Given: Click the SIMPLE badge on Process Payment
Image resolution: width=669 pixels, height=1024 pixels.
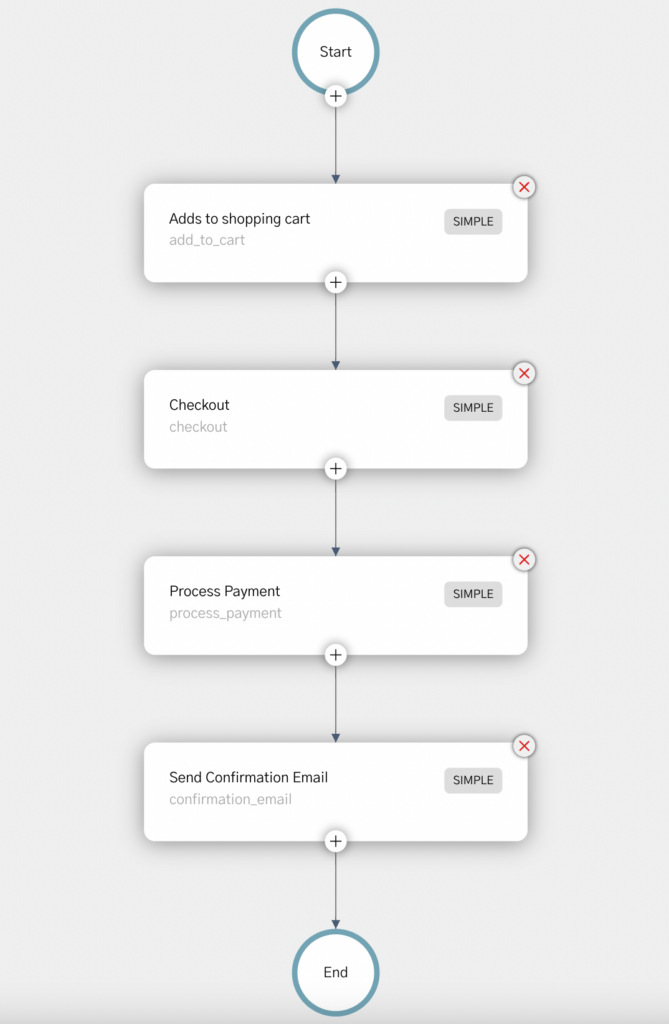Looking at the screenshot, I should click(473, 594).
